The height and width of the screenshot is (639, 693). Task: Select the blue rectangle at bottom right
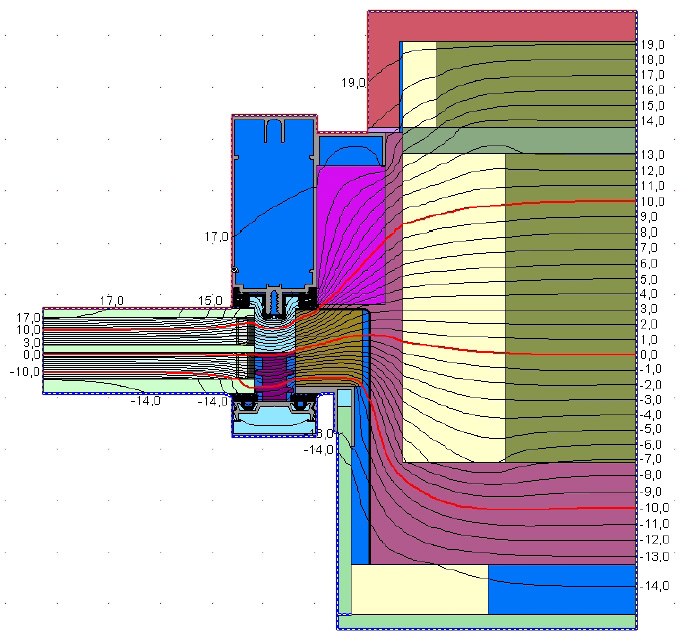(x=560, y=589)
